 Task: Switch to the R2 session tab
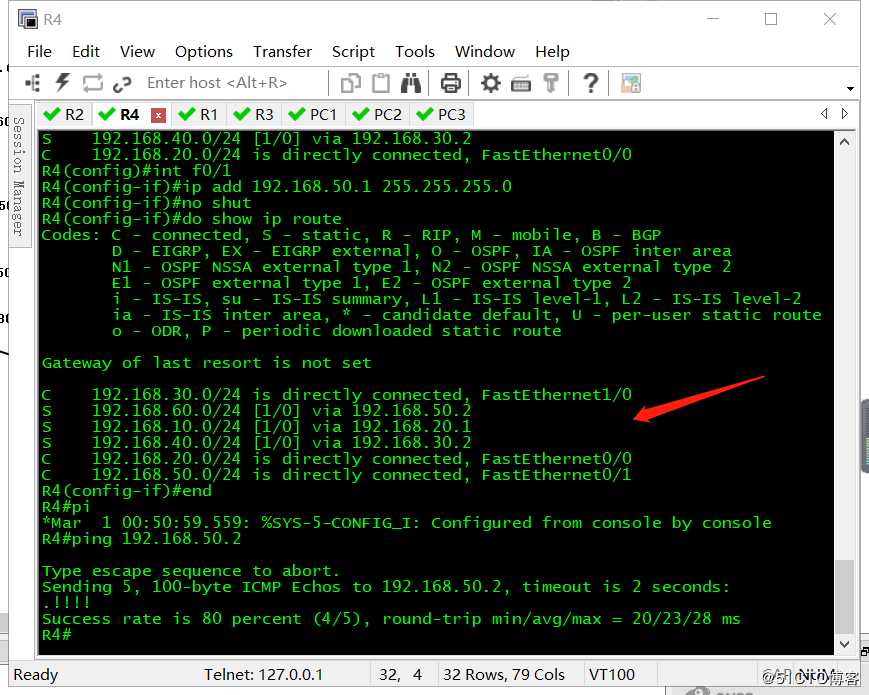coord(63,115)
